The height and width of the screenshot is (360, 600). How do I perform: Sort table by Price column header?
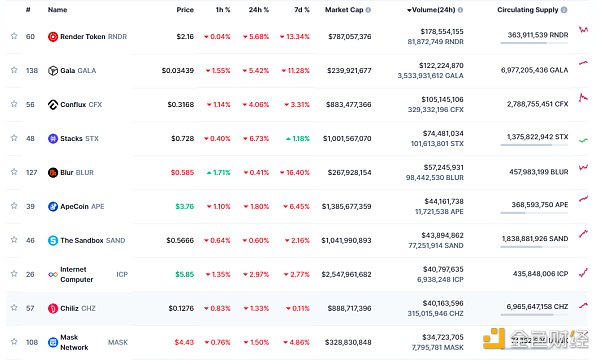click(185, 10)
